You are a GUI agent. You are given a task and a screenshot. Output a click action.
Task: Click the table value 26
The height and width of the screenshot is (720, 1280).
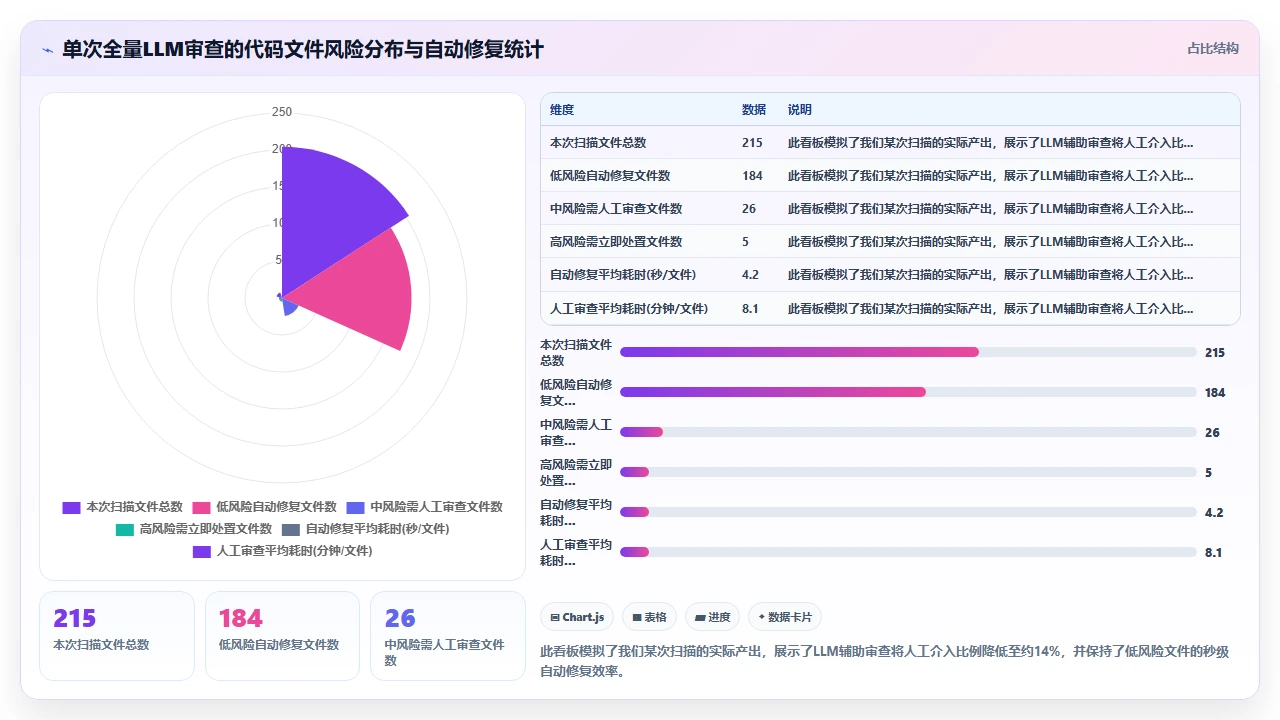(749, 209)
